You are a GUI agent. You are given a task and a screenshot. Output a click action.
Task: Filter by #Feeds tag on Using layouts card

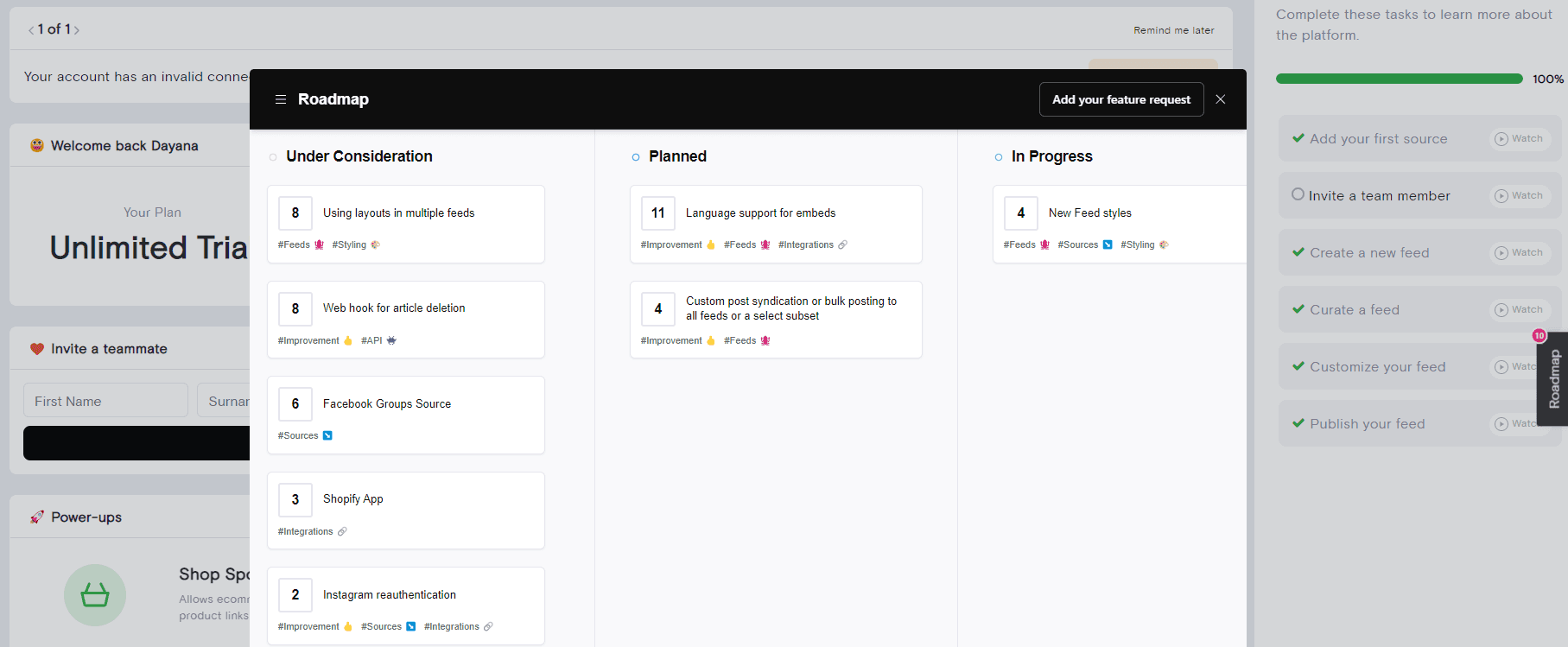tap(301, 244)
